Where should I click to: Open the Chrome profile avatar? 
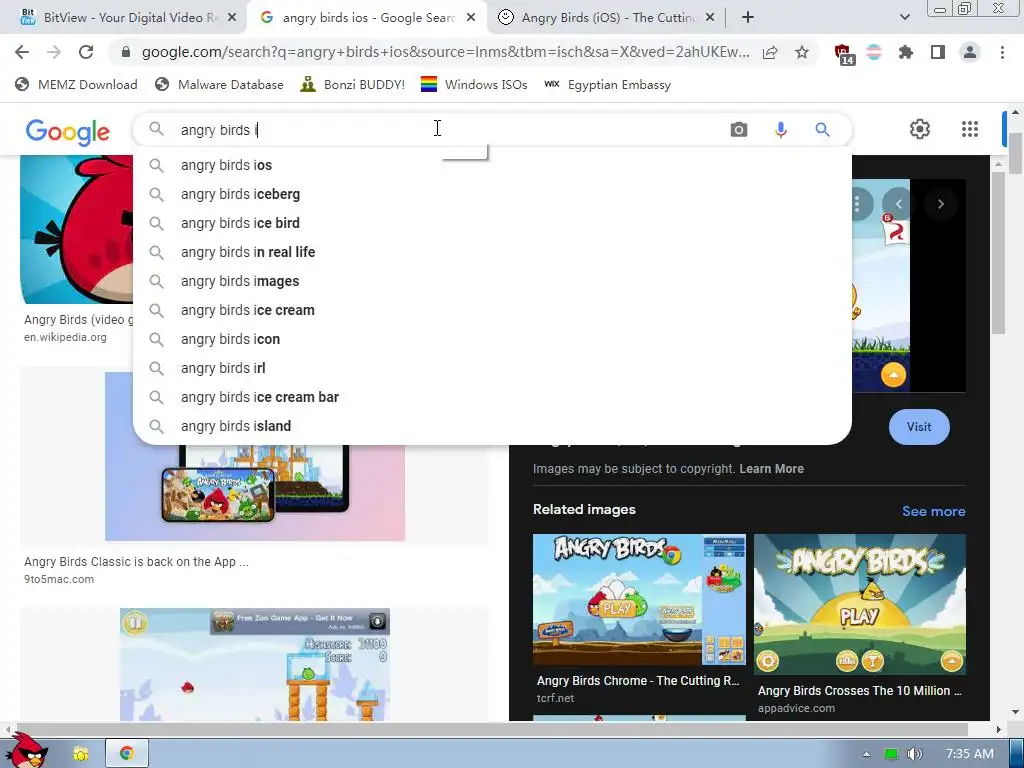click(970, 52)
